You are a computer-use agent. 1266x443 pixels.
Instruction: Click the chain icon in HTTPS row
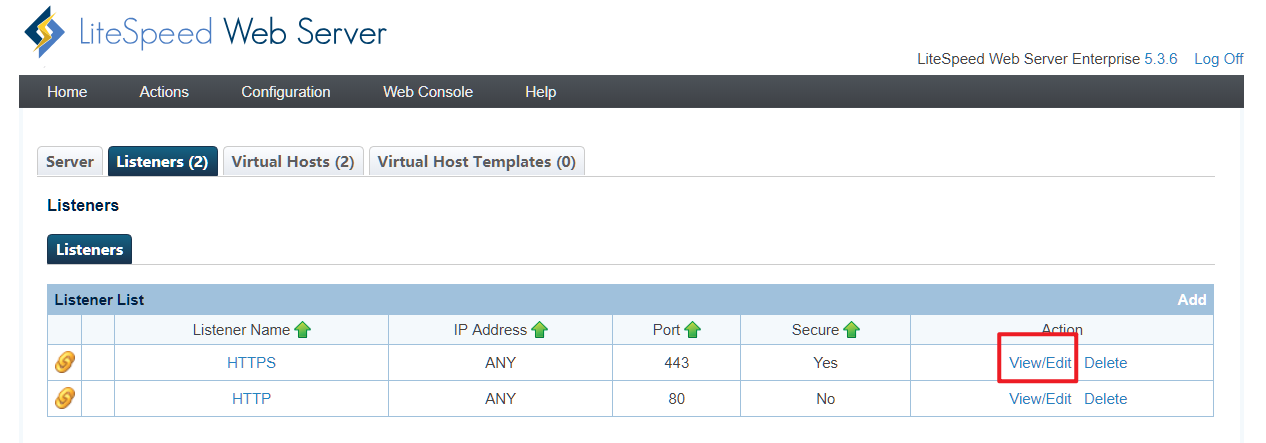[x=65, y=363]
